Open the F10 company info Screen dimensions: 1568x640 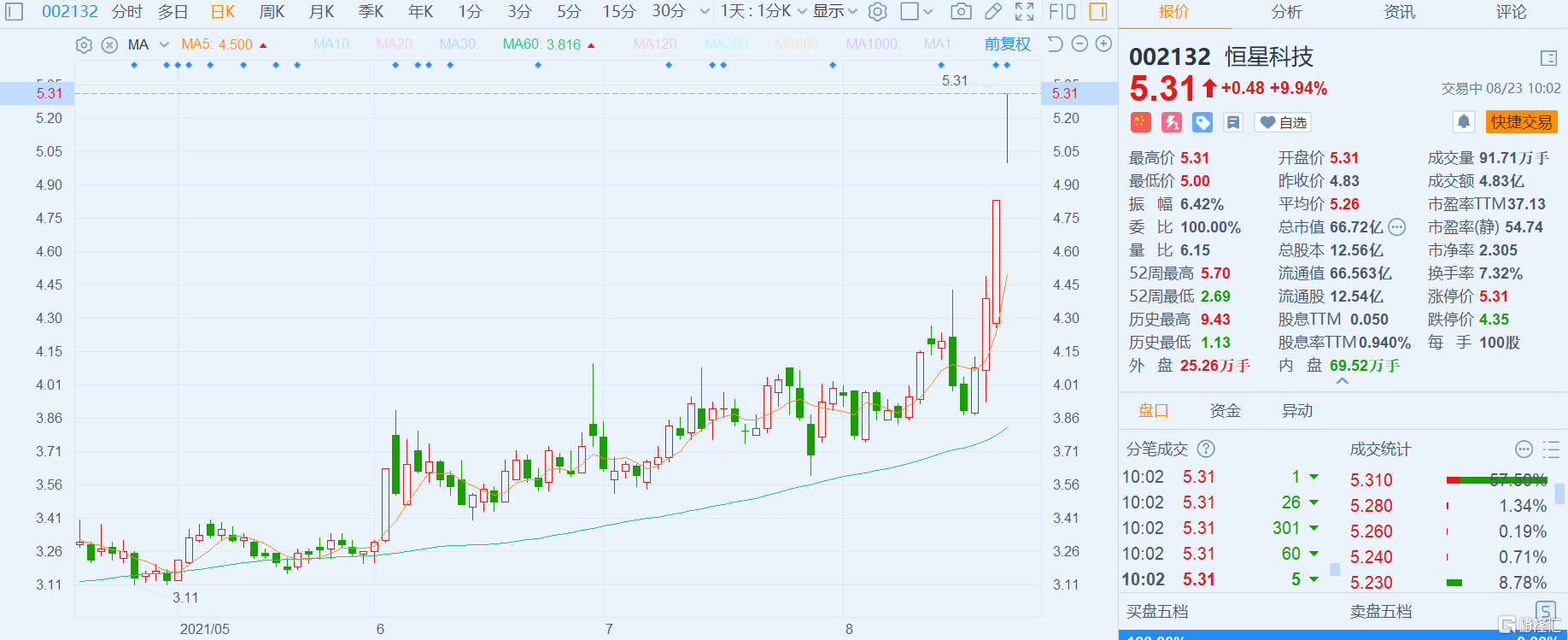click(x=1062, y=12)
